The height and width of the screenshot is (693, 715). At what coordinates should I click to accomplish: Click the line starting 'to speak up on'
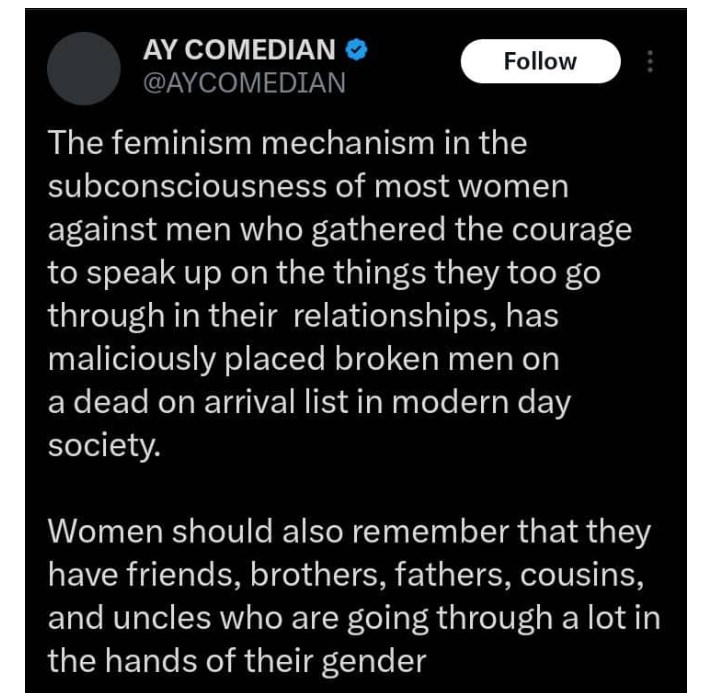[324, 273]
